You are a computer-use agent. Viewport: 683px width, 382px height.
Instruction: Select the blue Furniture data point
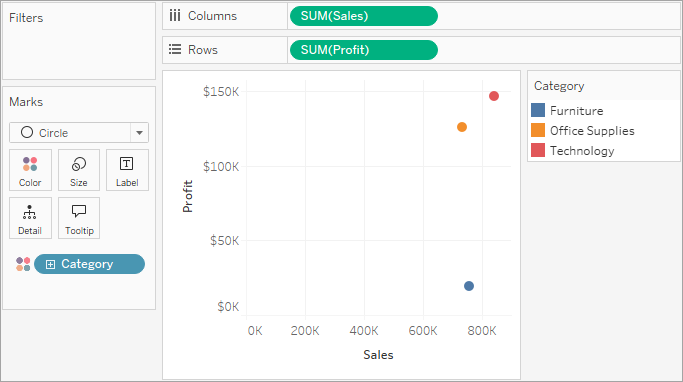tap(469, 286)
